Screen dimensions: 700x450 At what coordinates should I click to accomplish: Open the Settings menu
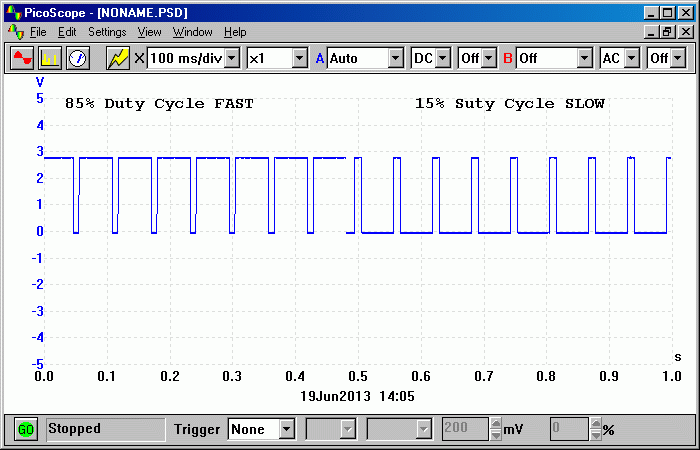[x=107, y=32]
